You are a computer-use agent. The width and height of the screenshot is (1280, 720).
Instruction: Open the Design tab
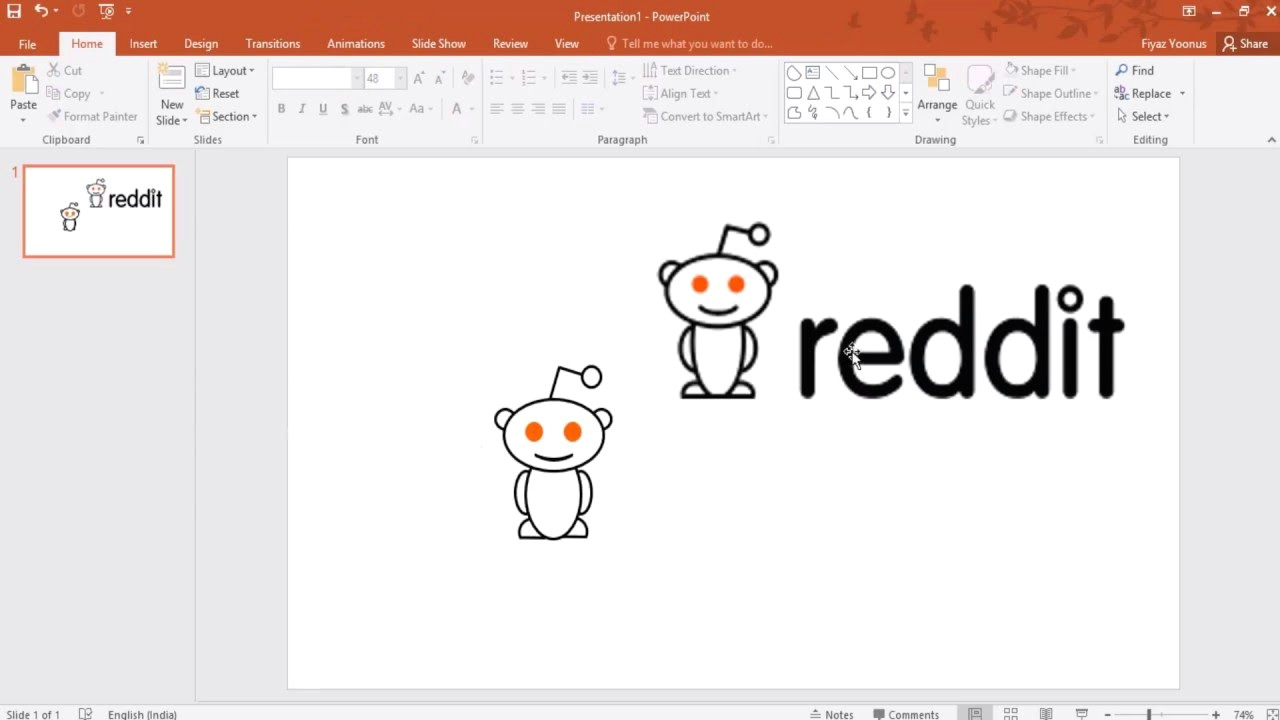coord(201,44)
